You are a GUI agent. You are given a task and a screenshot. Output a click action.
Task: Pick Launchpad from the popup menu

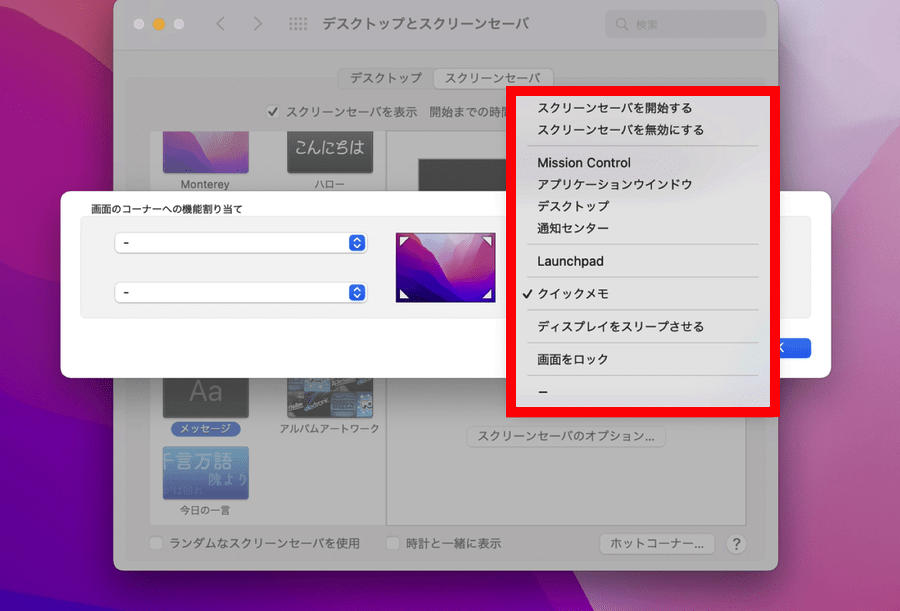click(x=570, y=261)
